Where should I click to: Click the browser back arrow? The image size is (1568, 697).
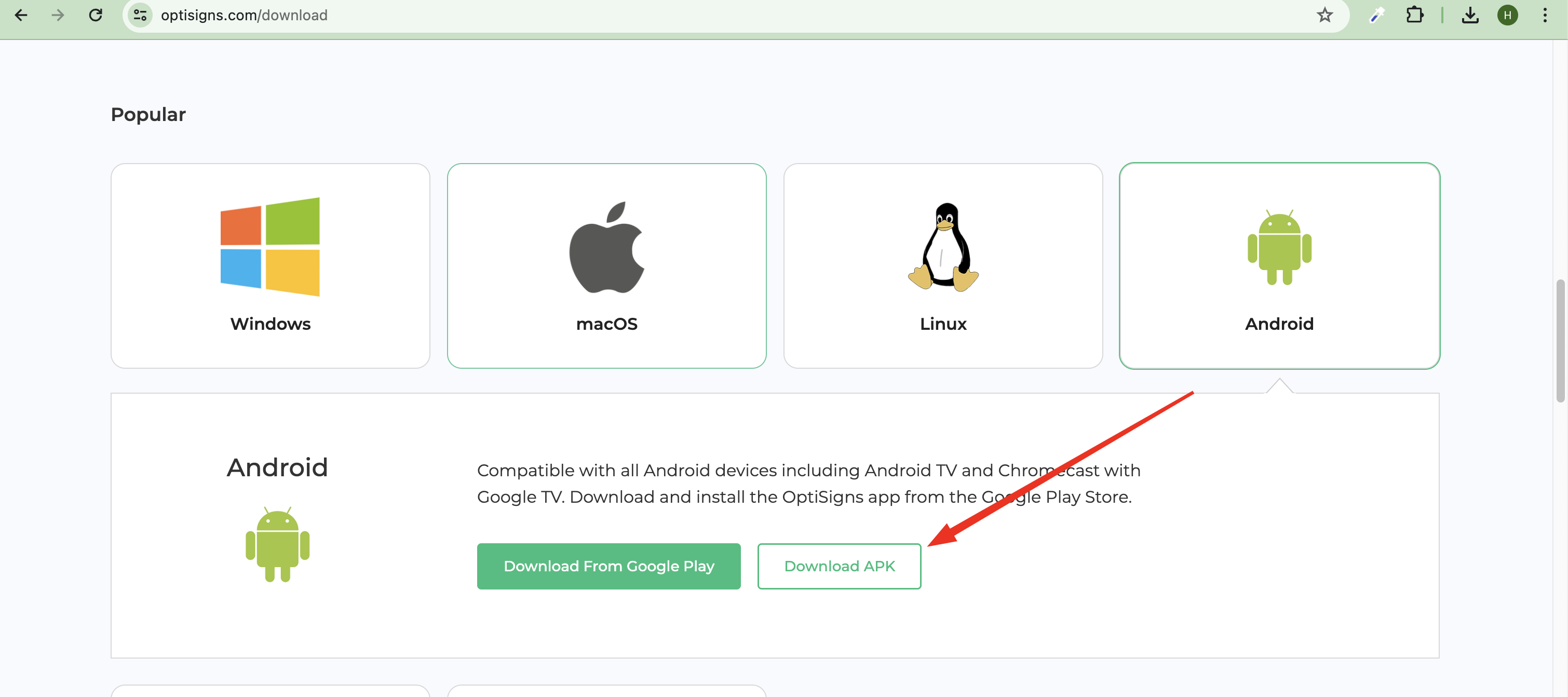(x=21, y=15)
